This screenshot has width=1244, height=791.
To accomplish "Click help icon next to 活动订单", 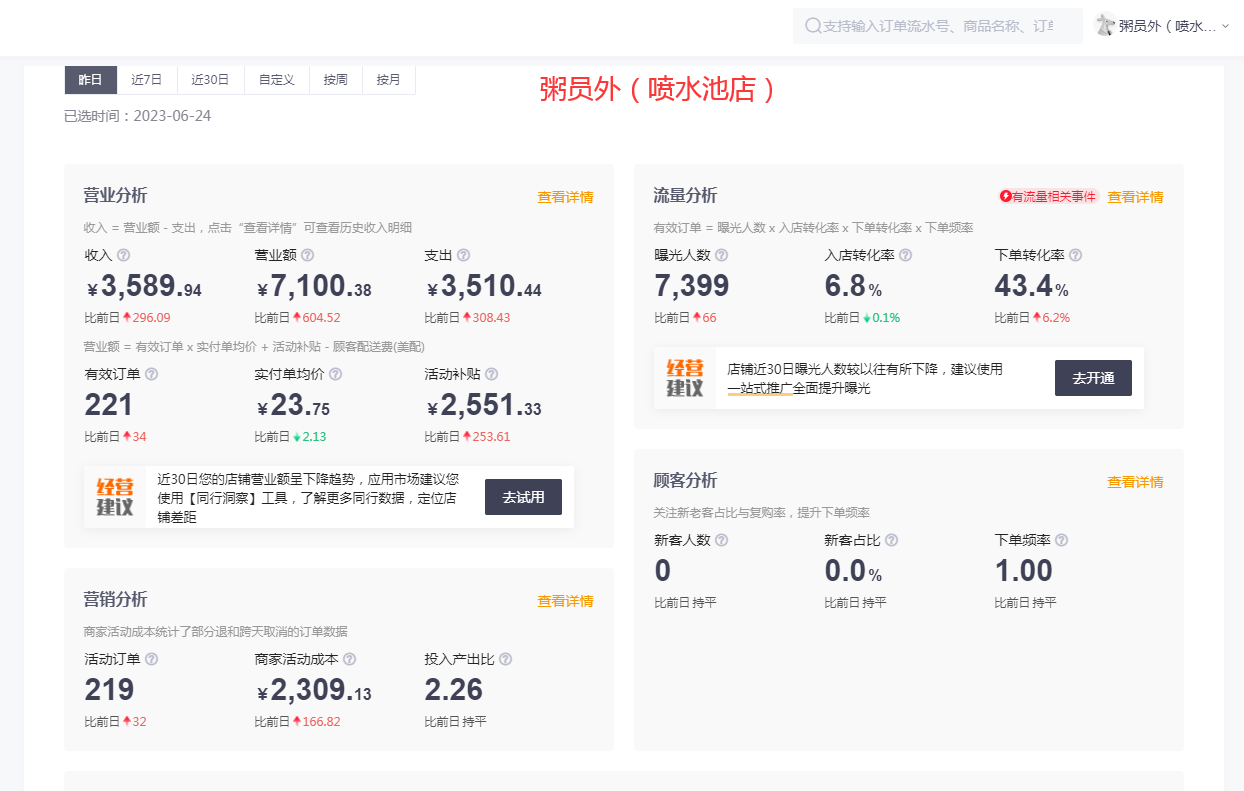I will click(x=152, y=659).
